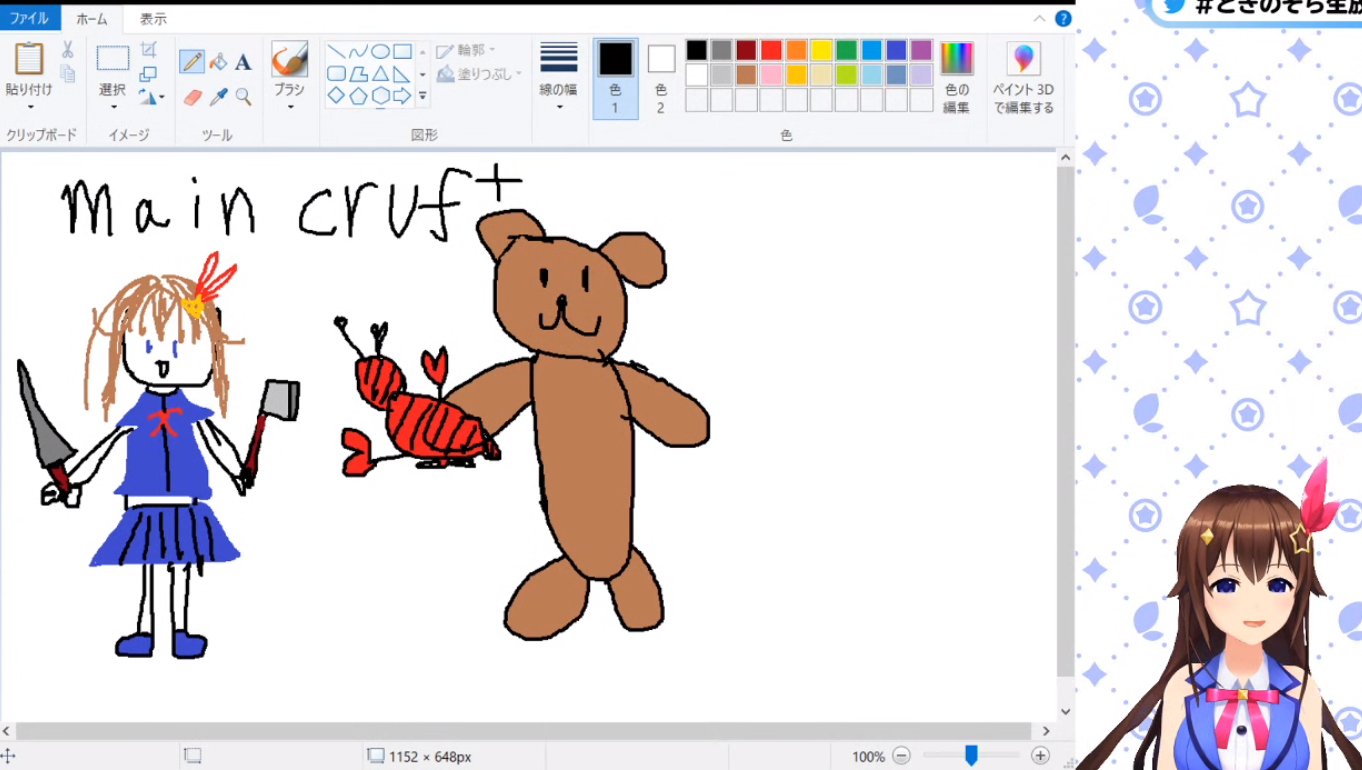Pick the orange color swatch
Image resolution: width=1362 pixels, height=770 pixels.
[x=796, y=51]
